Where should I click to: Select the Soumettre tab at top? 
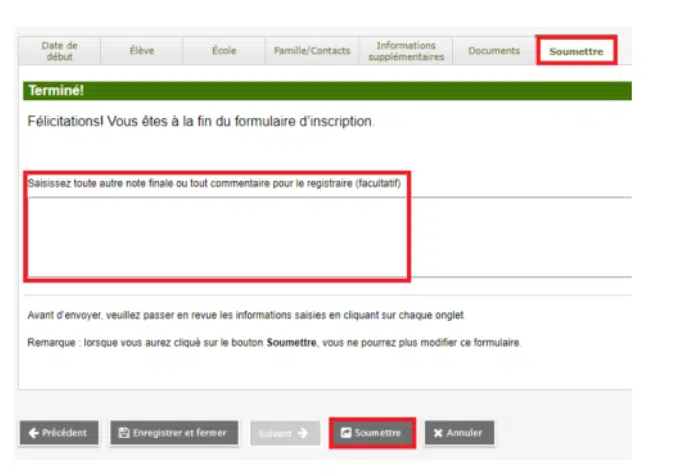(x=576, y=51)
